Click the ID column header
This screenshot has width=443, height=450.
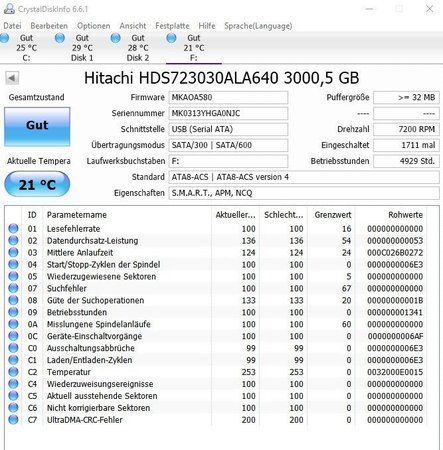click(x=32, y=215)
